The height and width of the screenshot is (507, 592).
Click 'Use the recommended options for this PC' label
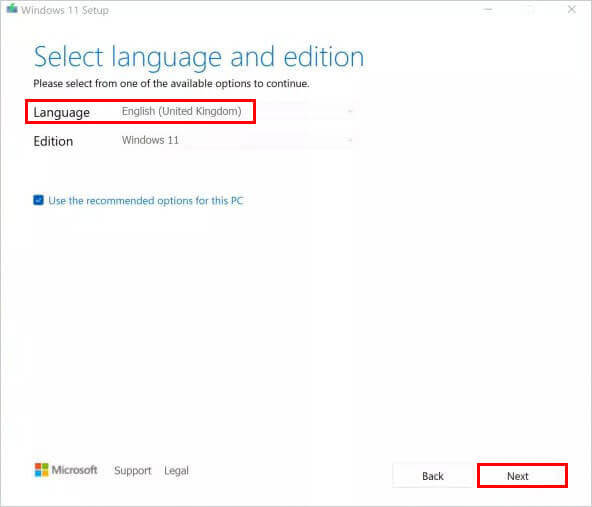pyautogui.click(x=145, y=200)
